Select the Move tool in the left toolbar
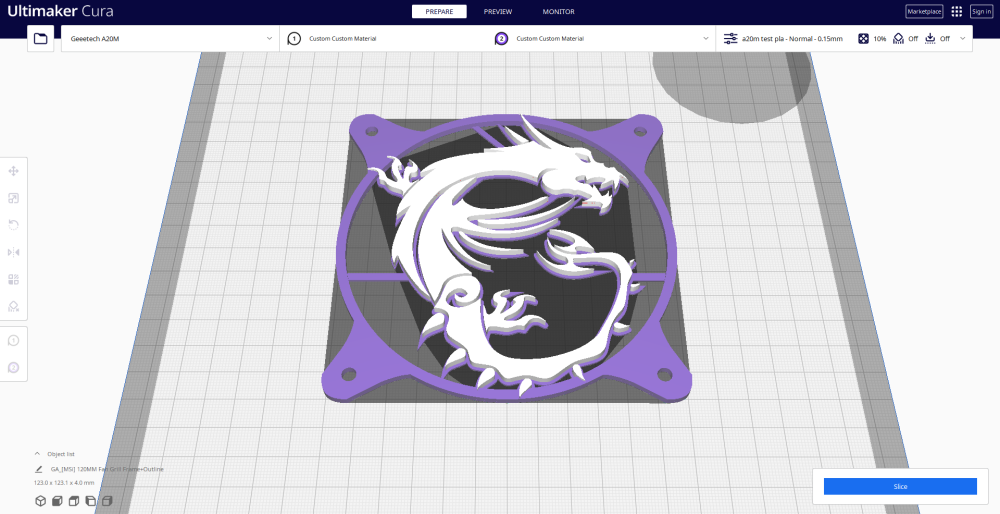Image resolution: width=1000 pixels, height=514 pixels. click(x=13, y=171)
